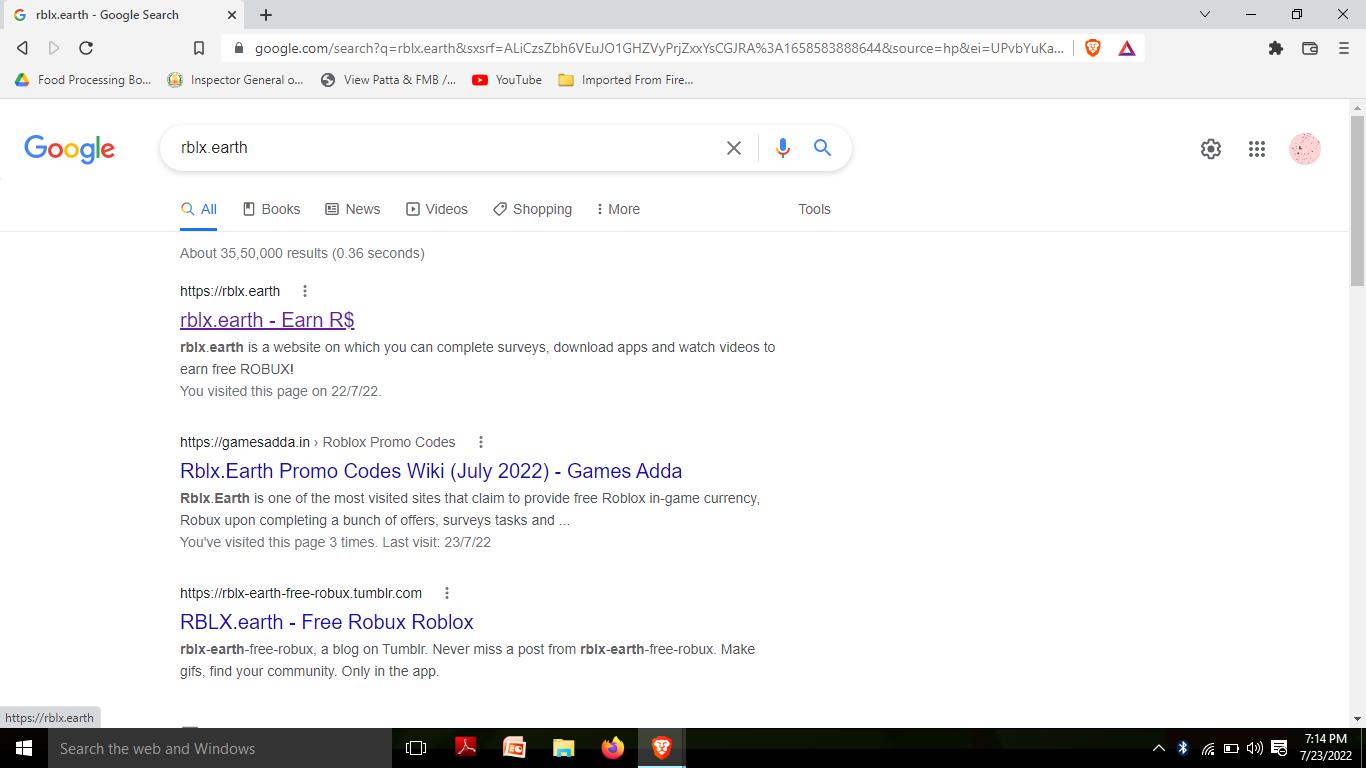This screenshot has width=1366, height=768.
Task: Open options for gamesadda.in result
Action: (x=481, y=442)
